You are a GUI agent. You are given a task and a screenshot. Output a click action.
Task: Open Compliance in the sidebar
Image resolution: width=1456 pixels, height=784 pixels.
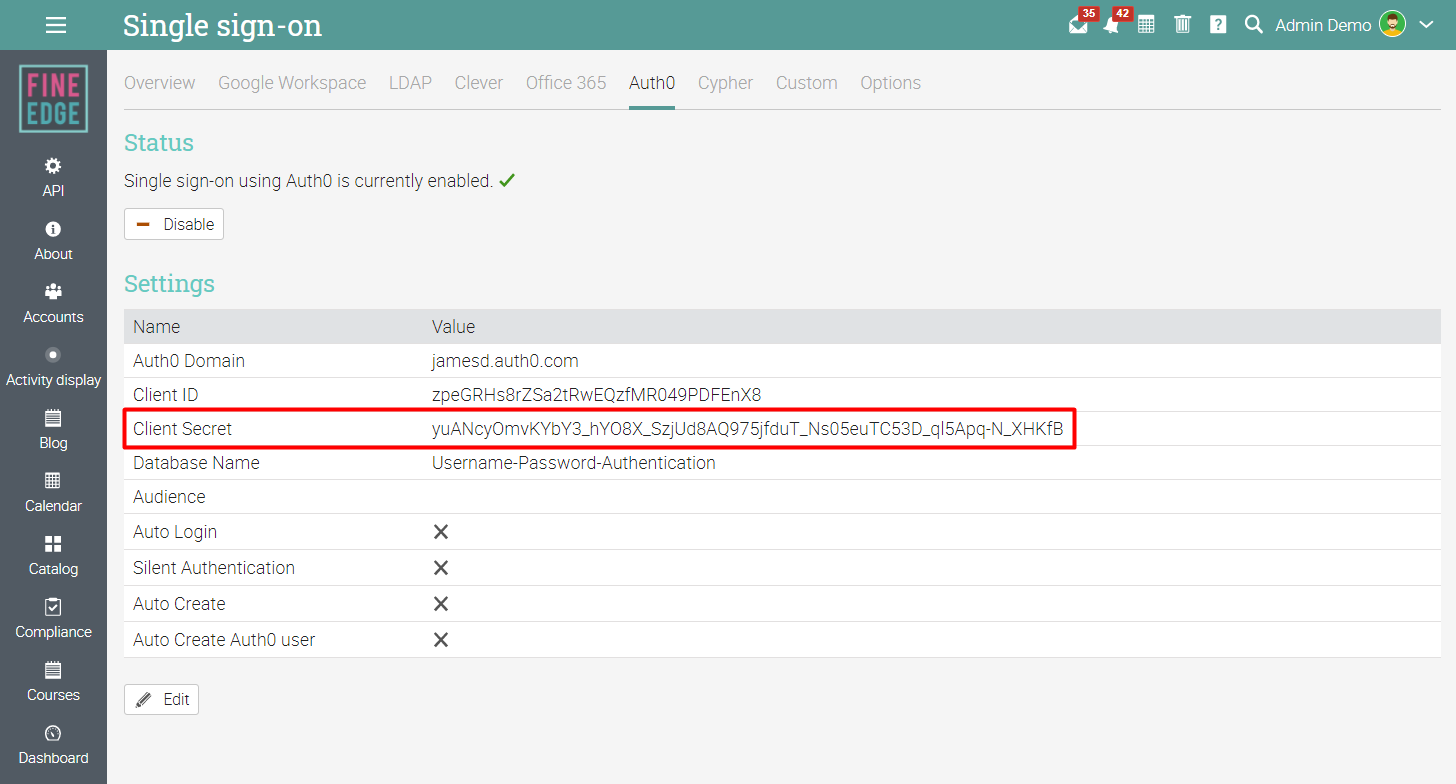[x=53, y=618]
